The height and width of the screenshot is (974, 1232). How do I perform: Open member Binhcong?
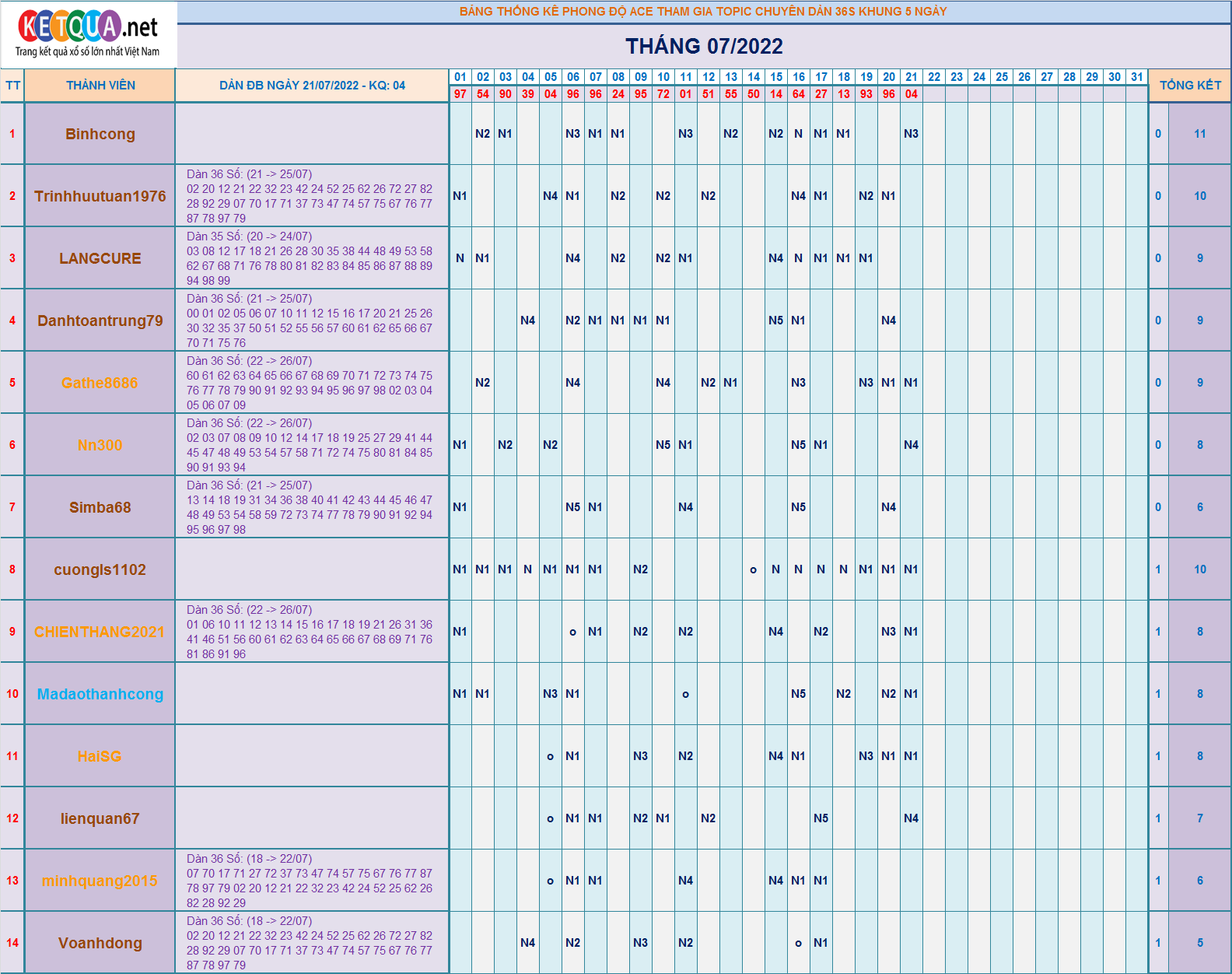pos(100,134)
